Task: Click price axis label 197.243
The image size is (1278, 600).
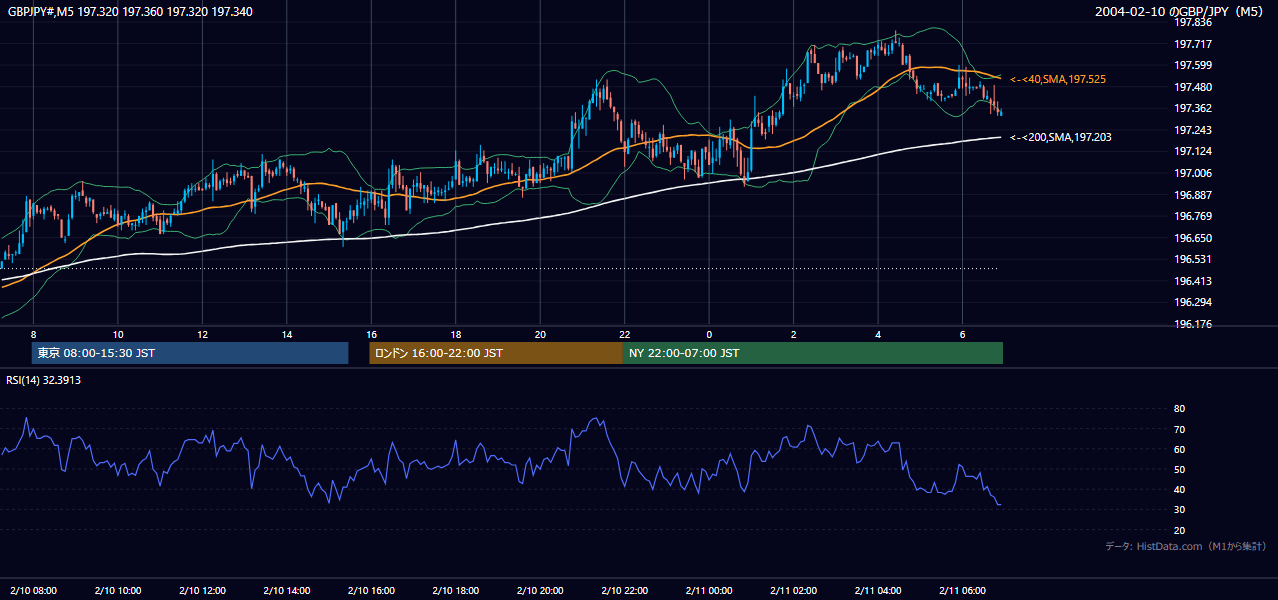Action: [x=1192, y=130]
